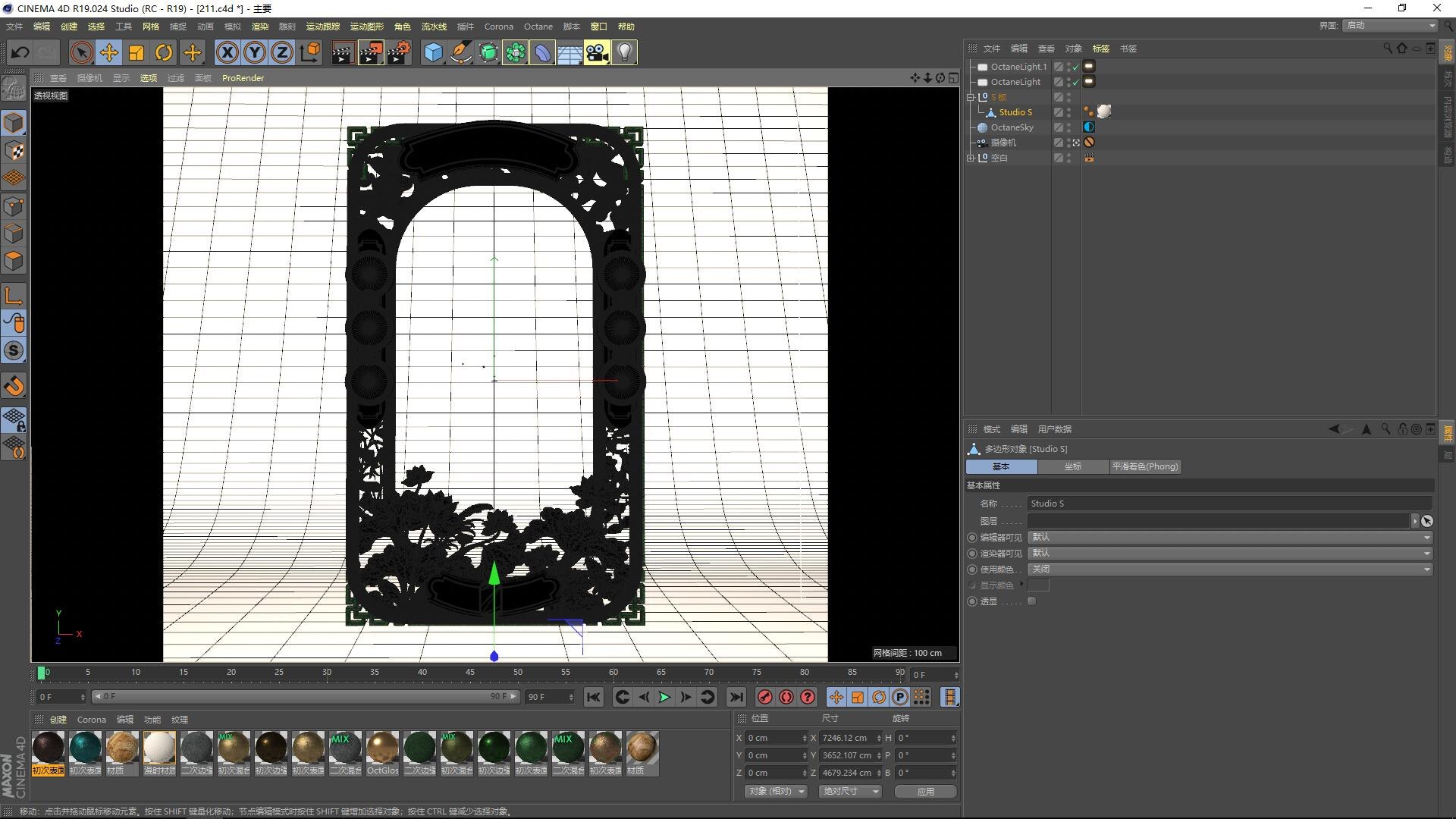Image resolution: width=1456 pixels, height=819 pixels.
Task: Click the render view clapperboard icon
Action: [x=343, y=52]
